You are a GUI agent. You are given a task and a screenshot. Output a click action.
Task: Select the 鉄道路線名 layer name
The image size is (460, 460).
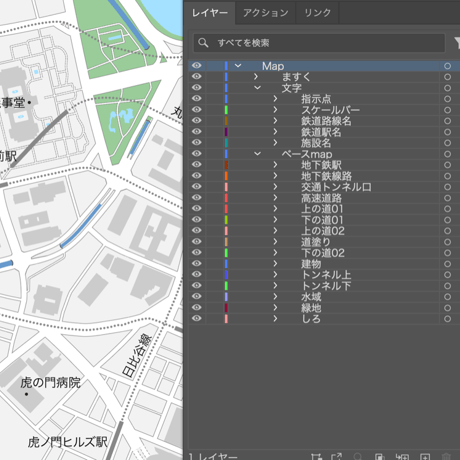[x=326, y=121]
